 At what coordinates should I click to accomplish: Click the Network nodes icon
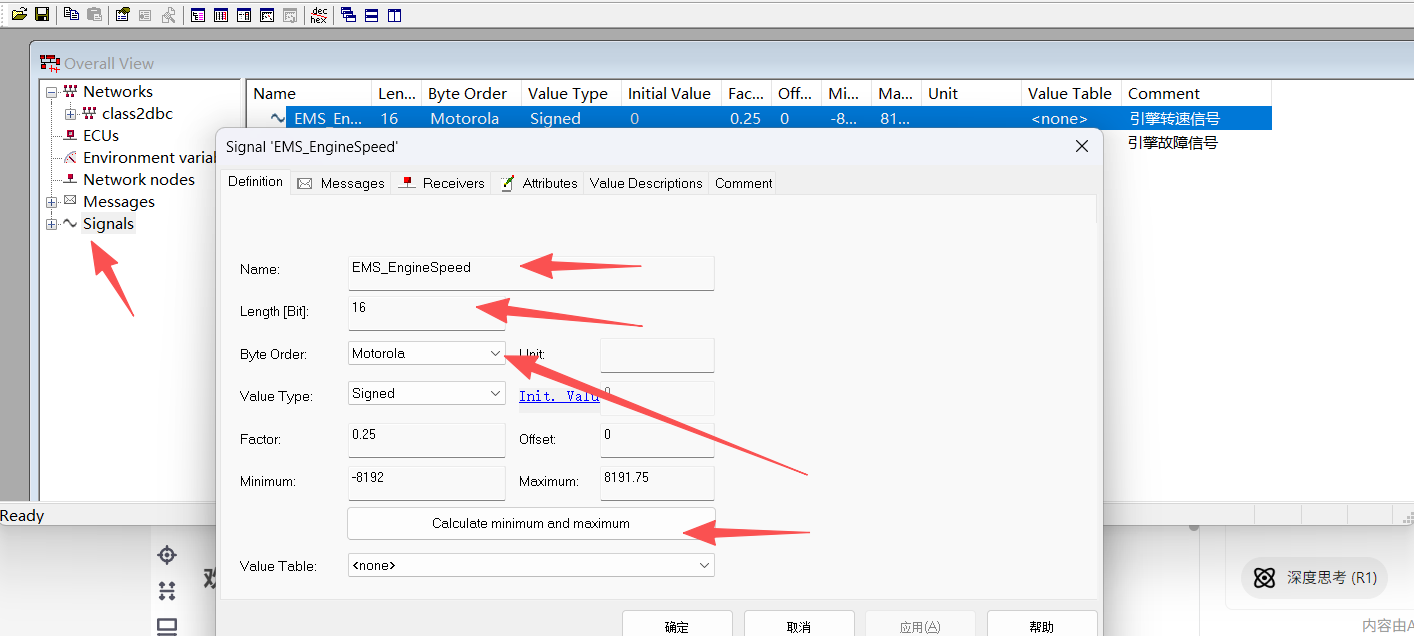click(x=70, y=179)
